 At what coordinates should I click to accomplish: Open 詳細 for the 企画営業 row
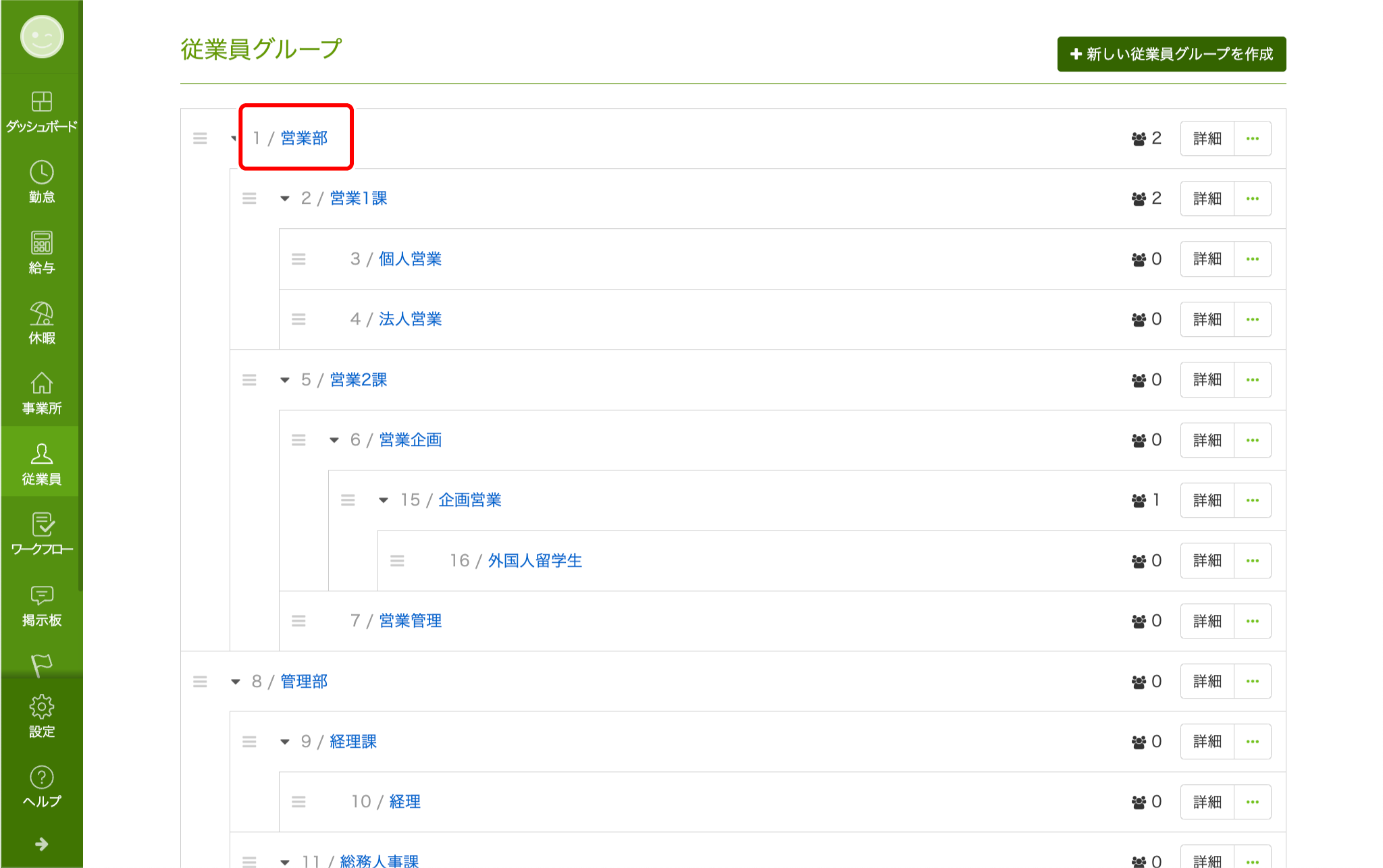pos(1207,500)
